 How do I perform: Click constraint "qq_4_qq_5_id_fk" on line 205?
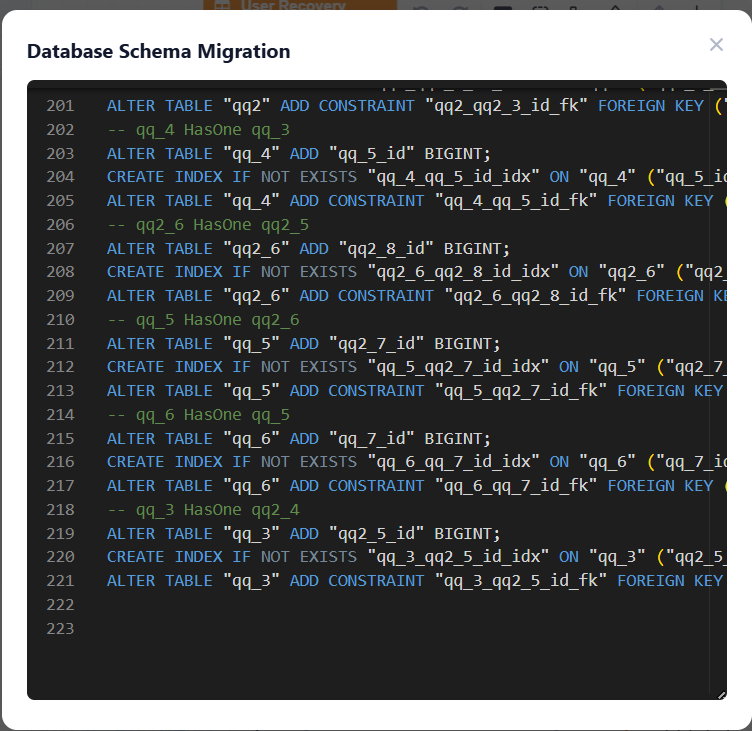(x=516, y=200)
